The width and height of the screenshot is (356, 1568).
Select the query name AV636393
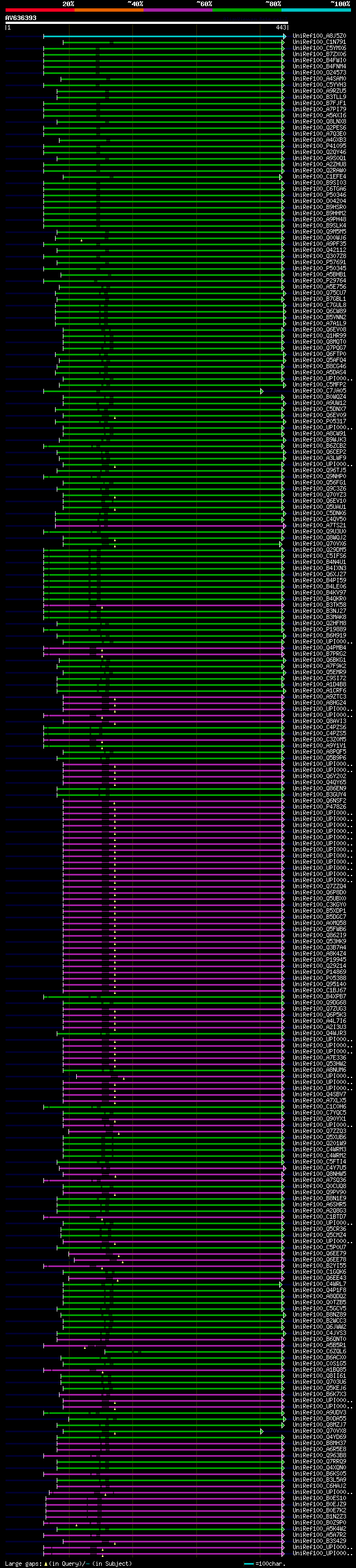[21, 18]
